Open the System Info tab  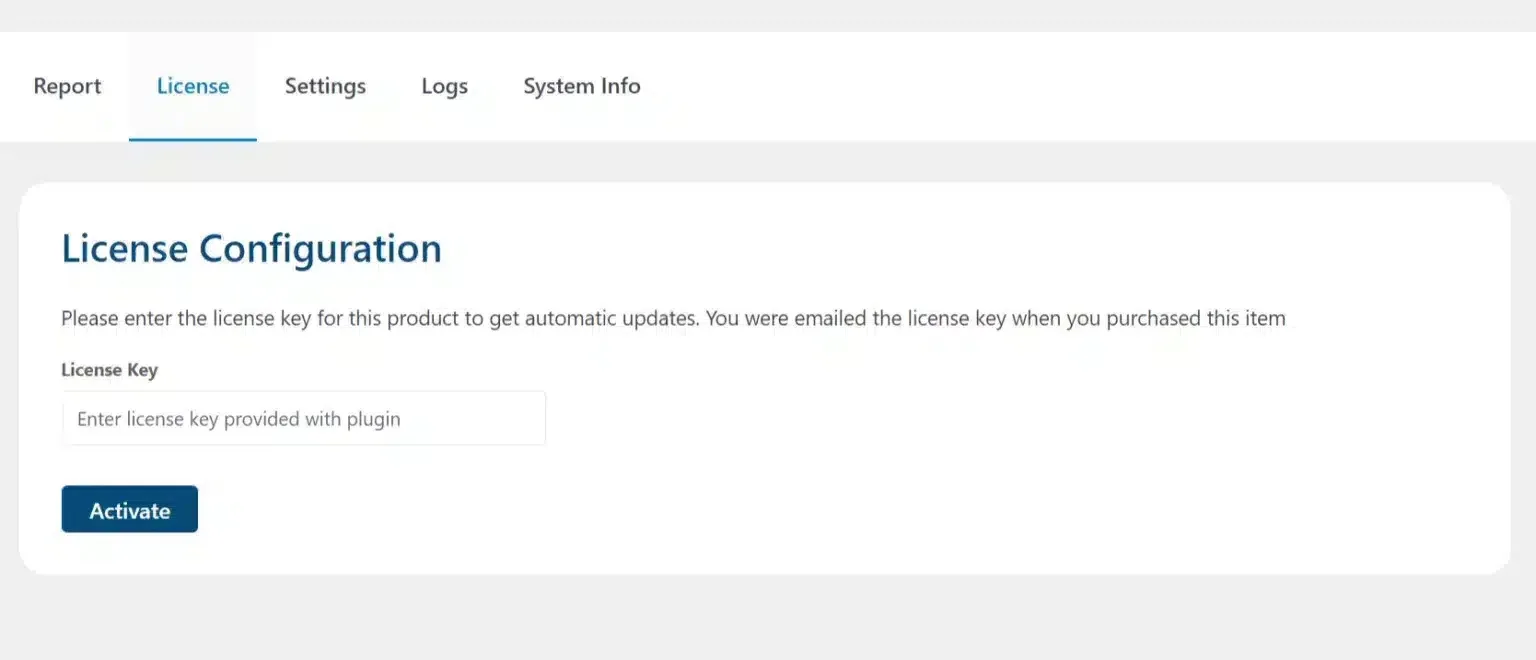click(581, 87)
